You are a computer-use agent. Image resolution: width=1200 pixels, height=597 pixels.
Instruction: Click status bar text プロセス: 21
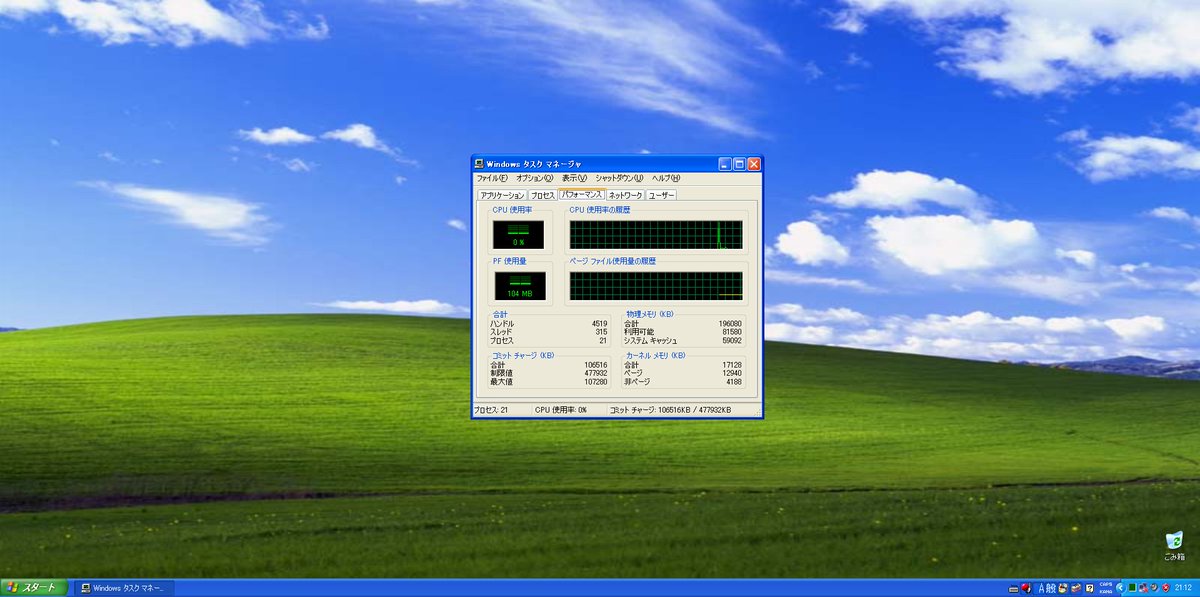point(491,410)
